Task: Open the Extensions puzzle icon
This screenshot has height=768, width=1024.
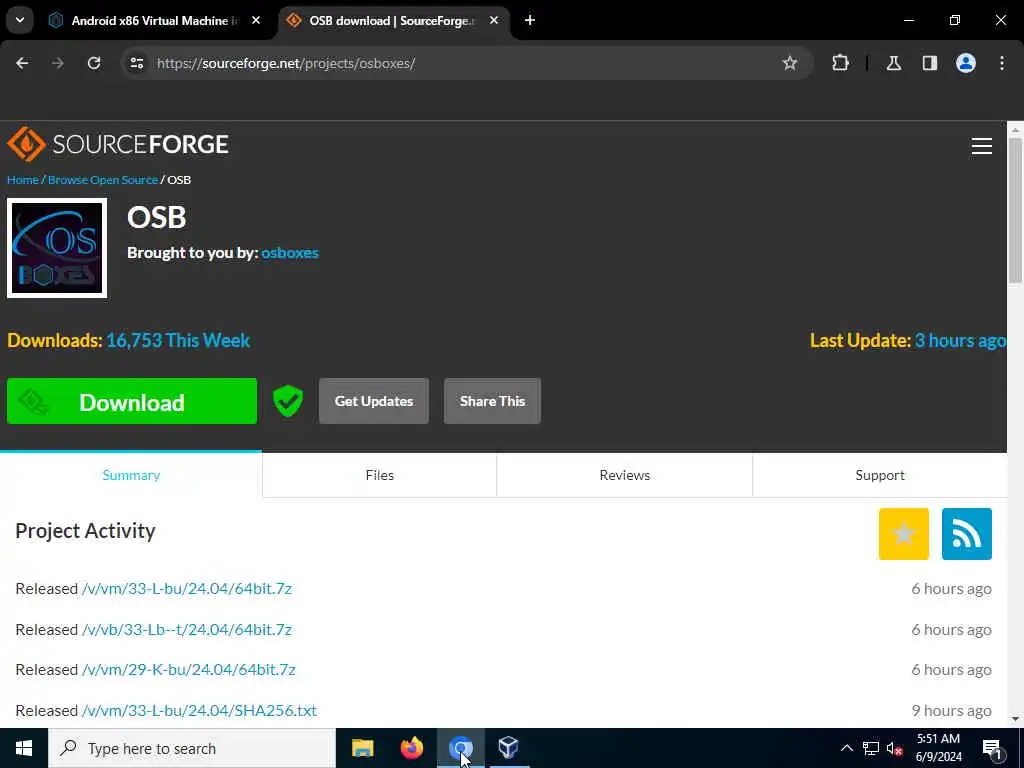Action: pyautogui.click(x=840, y=63)
